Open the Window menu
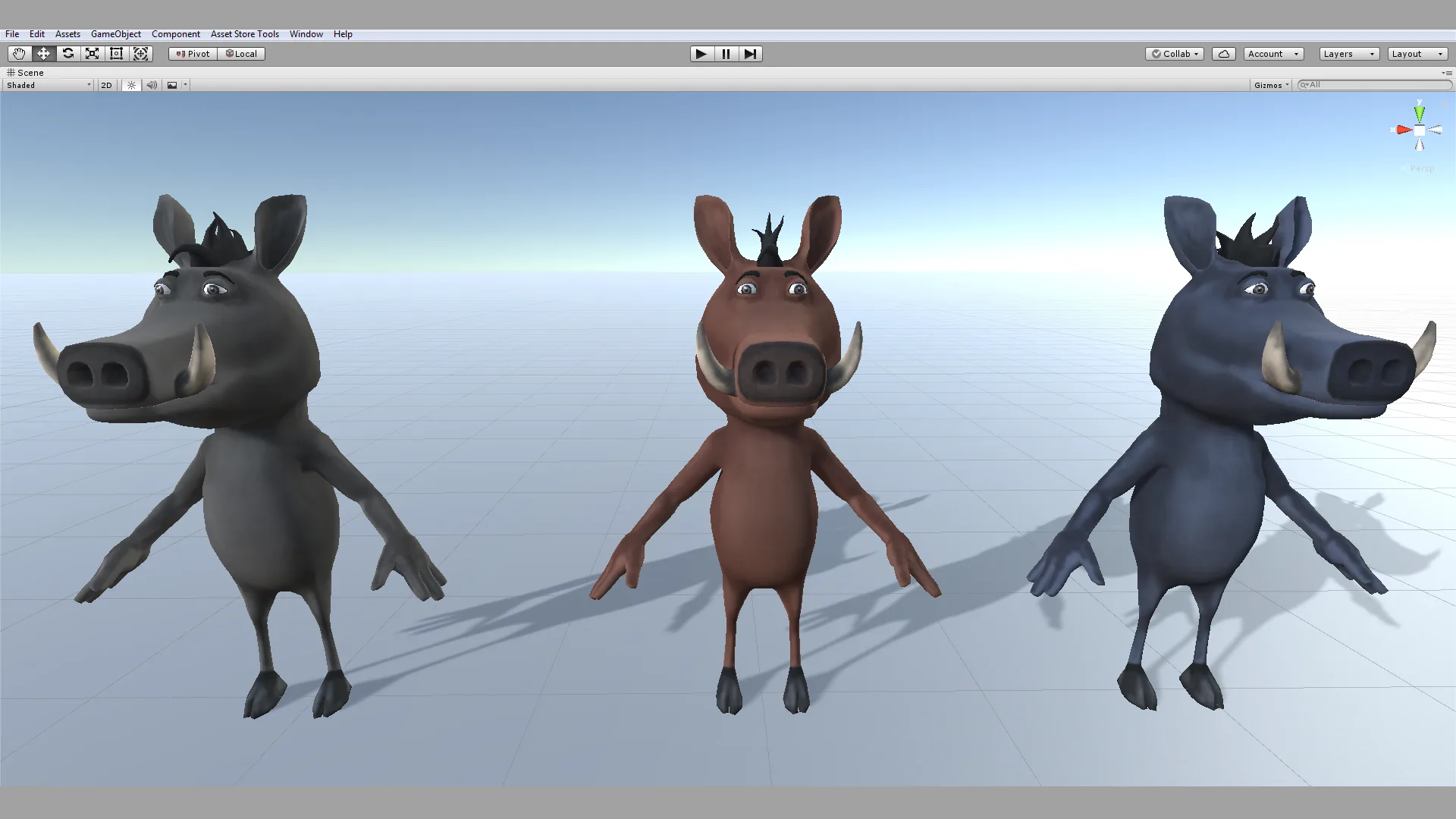 tap(306, 34)
